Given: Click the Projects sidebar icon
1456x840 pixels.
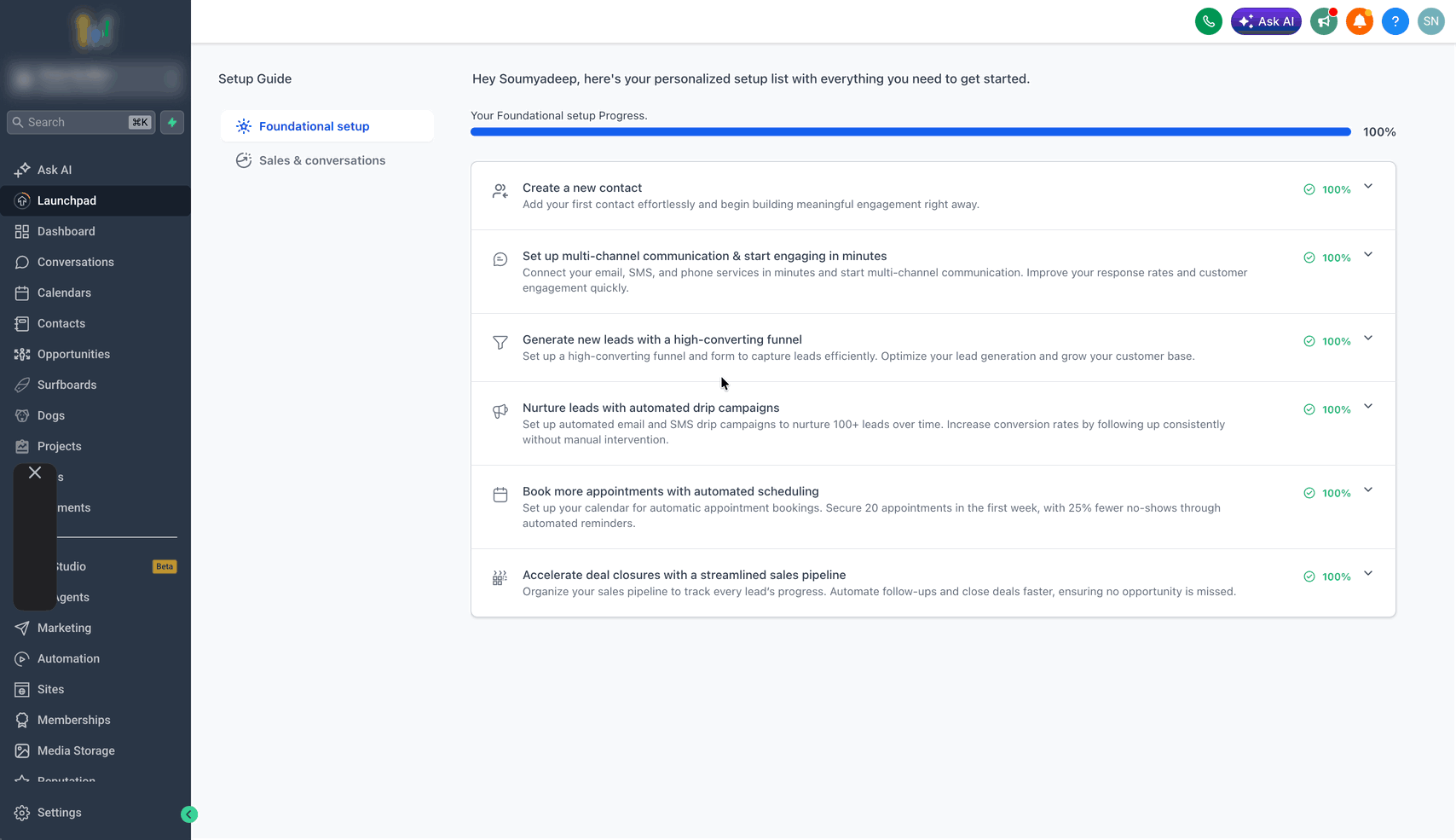Looking at the screenshot, I should point(22,446).
